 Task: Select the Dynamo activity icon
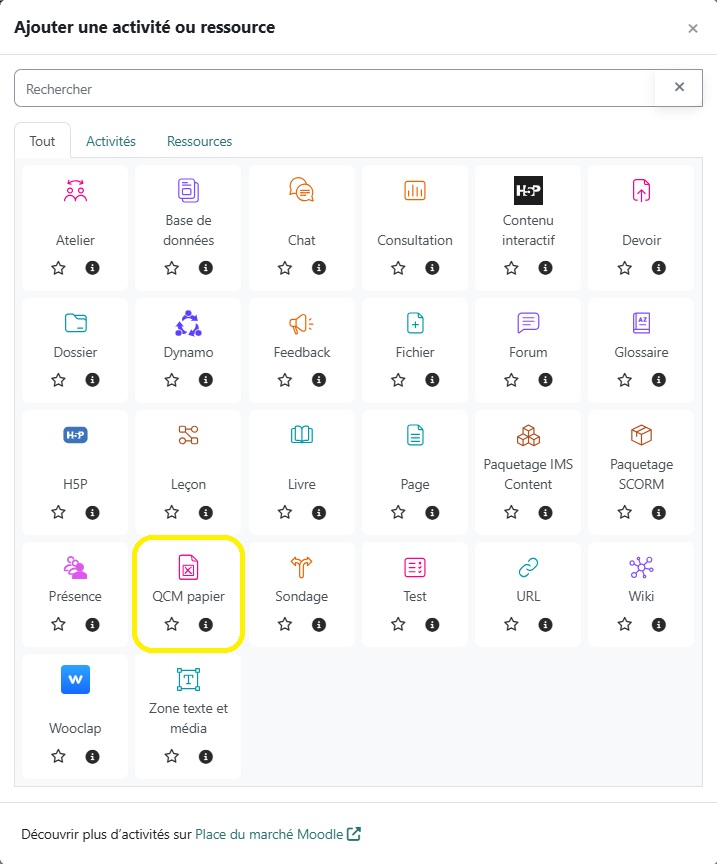[x=188, y=323]
